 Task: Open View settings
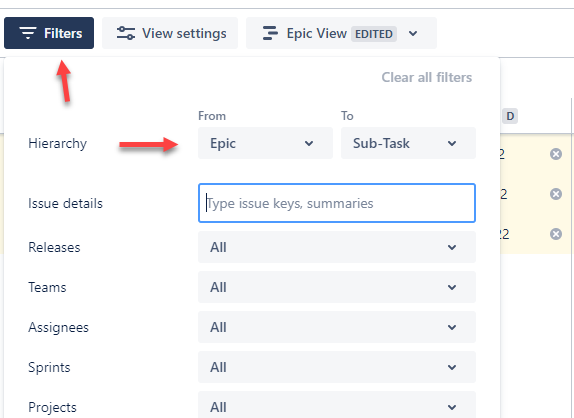[x=170, y=33]
